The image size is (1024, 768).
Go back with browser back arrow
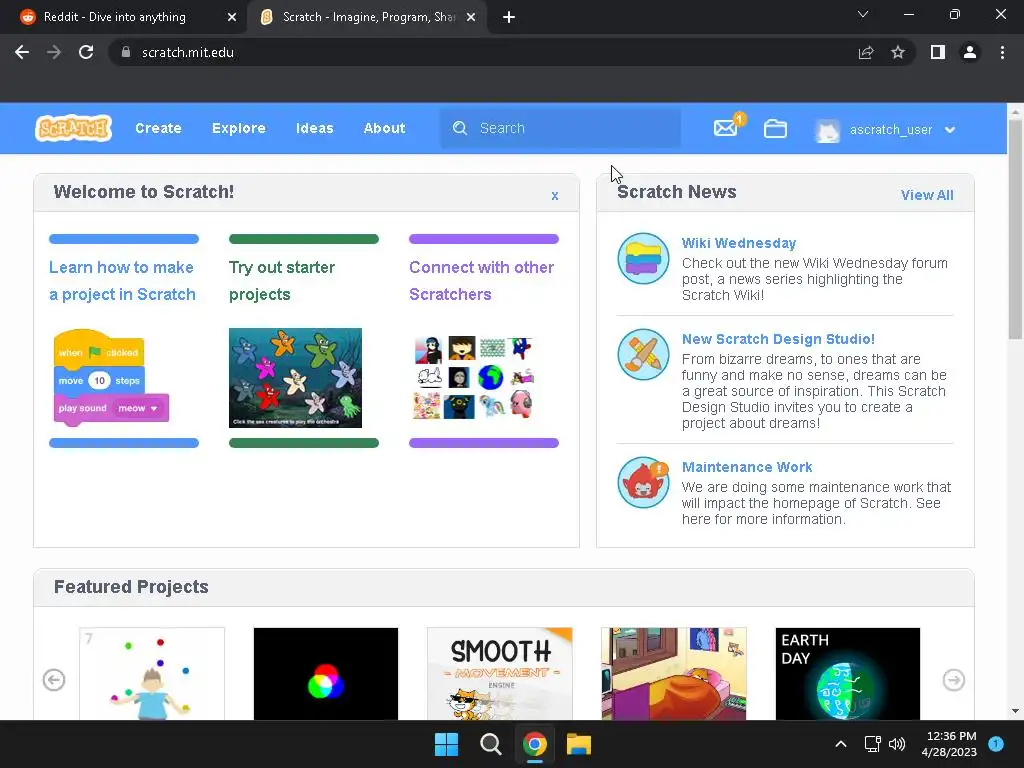point(22,52)
